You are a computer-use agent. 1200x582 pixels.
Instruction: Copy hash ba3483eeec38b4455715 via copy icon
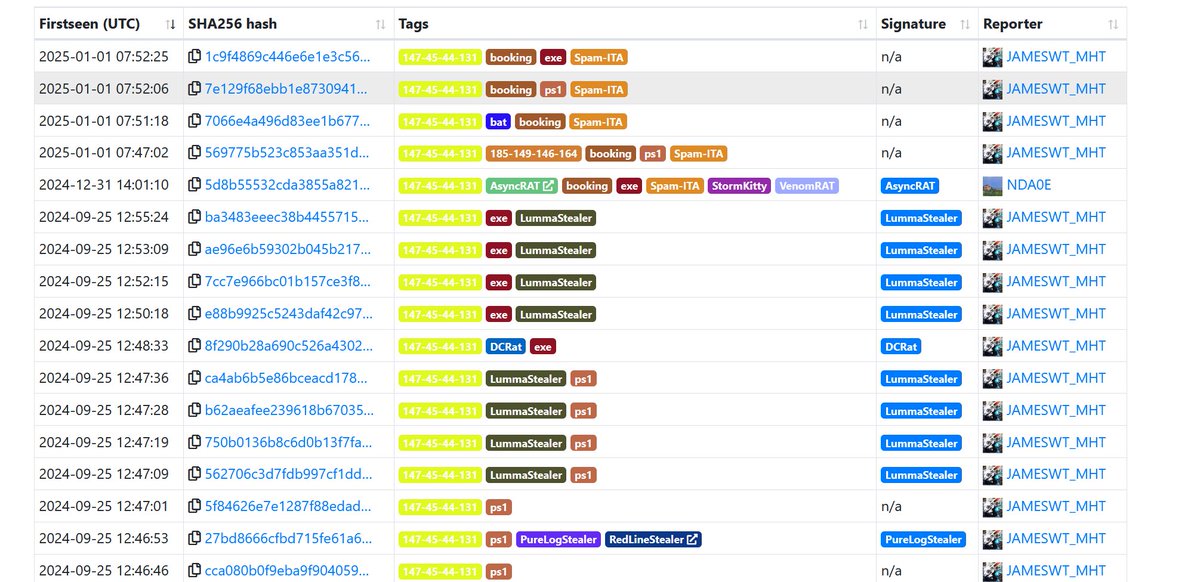click(195, 217)
